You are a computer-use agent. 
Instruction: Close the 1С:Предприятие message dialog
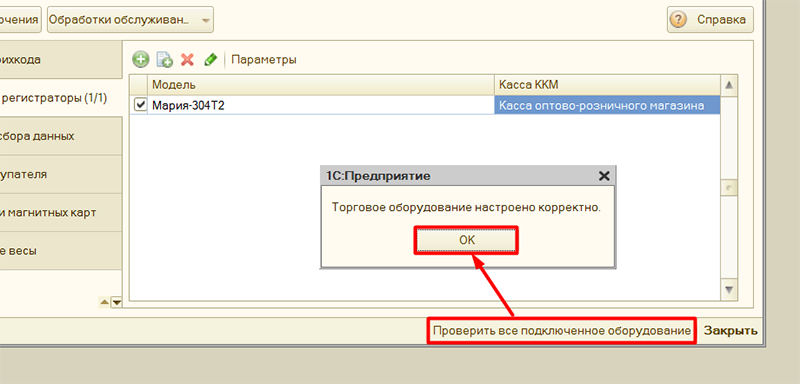tap(604, 176)
